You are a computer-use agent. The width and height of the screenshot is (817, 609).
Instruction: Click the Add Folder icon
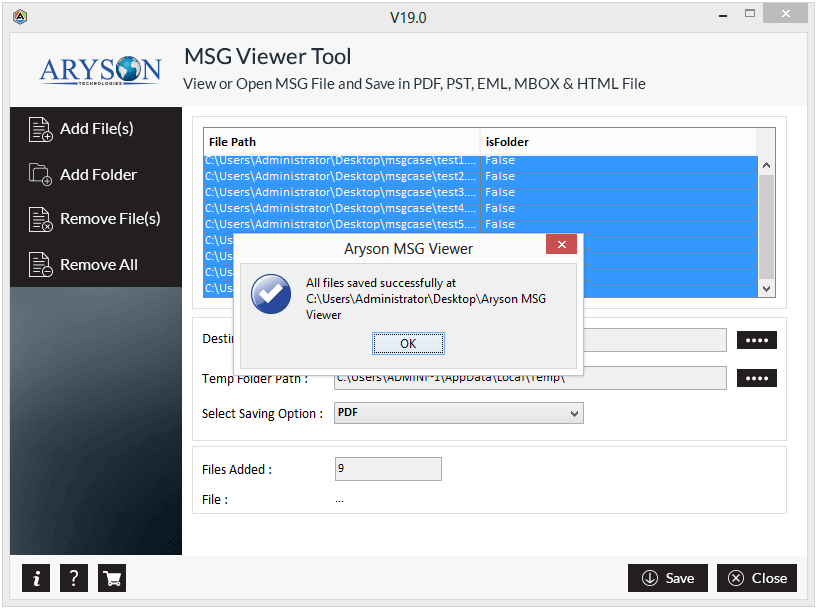point(40,175)
